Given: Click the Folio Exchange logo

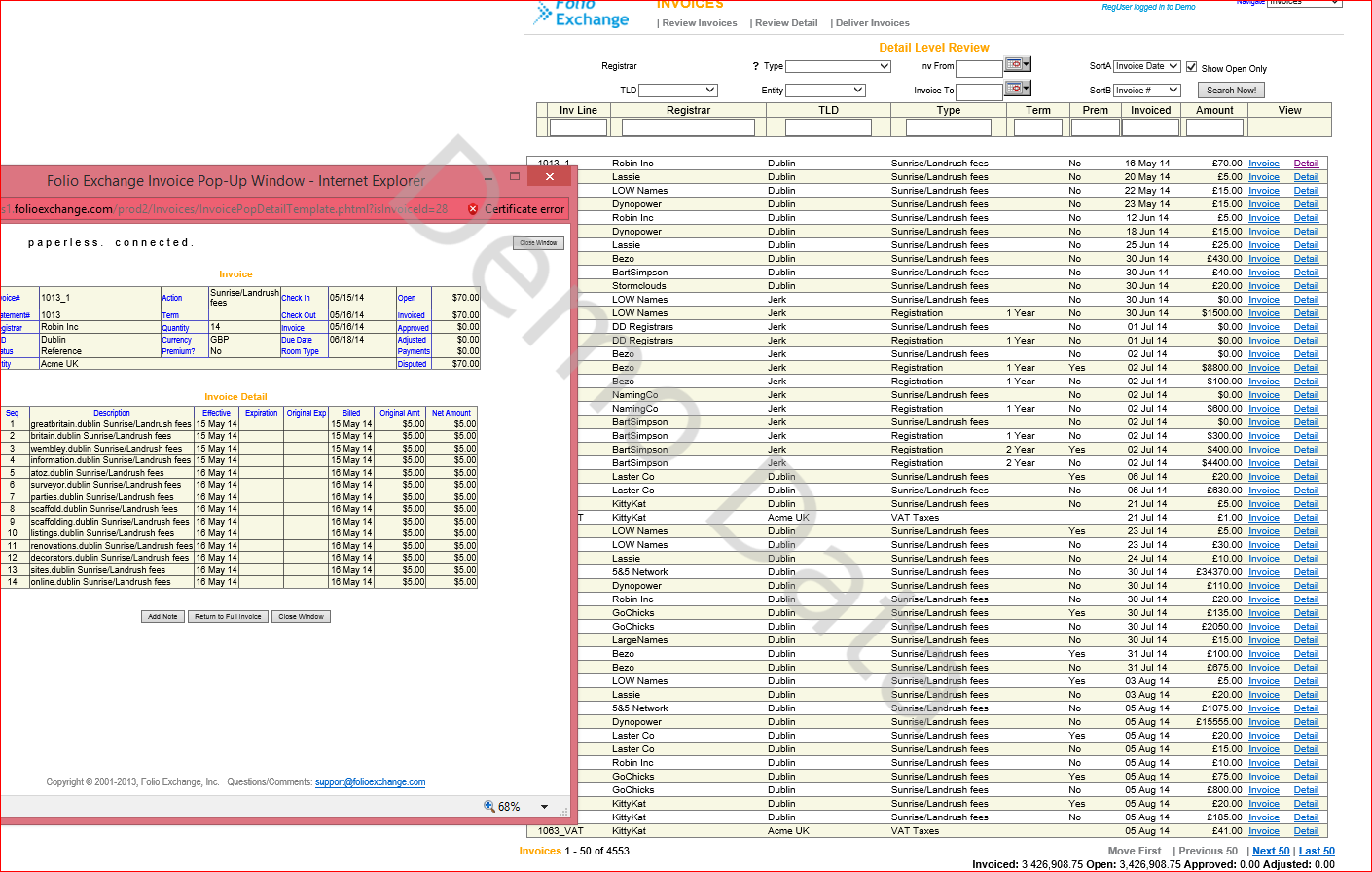Looking at the screenshot, I should pos(582,14).
